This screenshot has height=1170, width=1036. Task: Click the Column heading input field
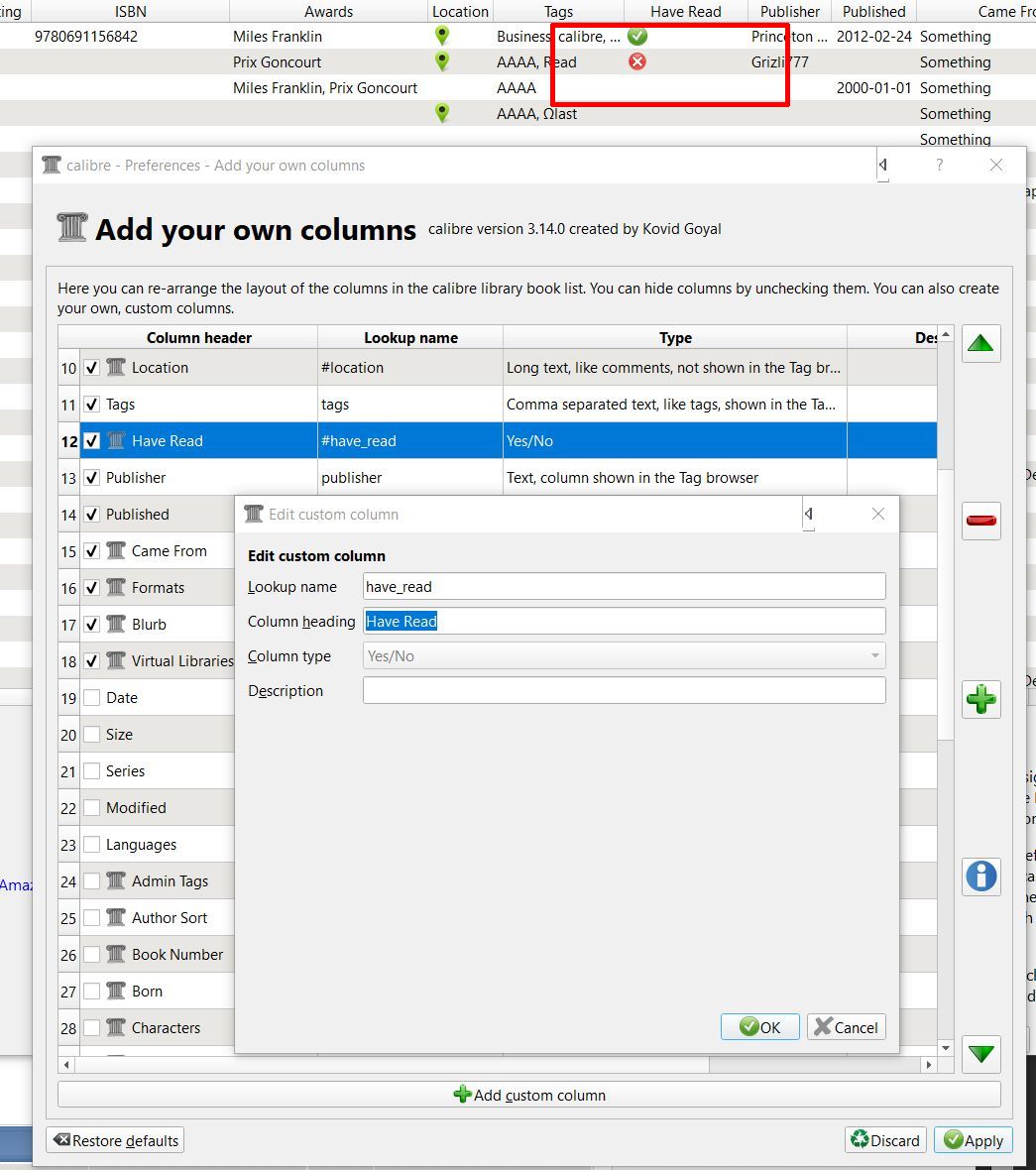pos(625,621)
